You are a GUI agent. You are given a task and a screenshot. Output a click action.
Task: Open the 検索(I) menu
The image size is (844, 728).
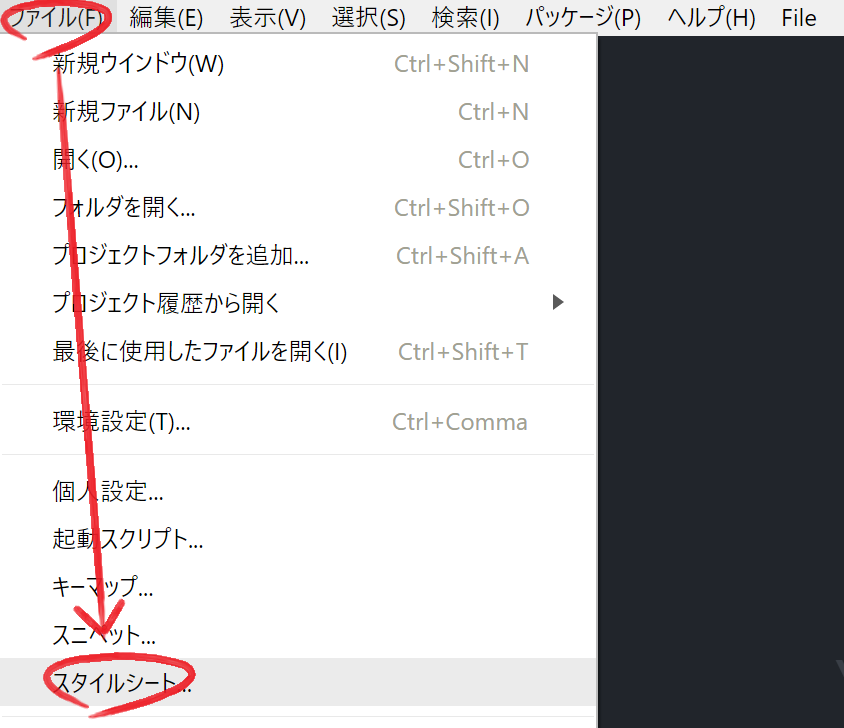(466, 18)
